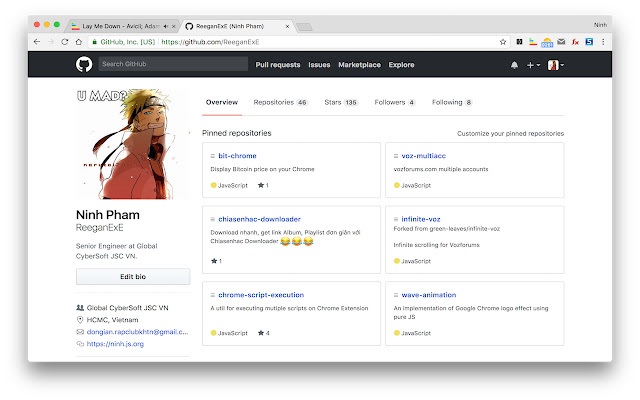Click the blue S extension icon
This screenshot has height=400, width=640.
click(589, 42)
